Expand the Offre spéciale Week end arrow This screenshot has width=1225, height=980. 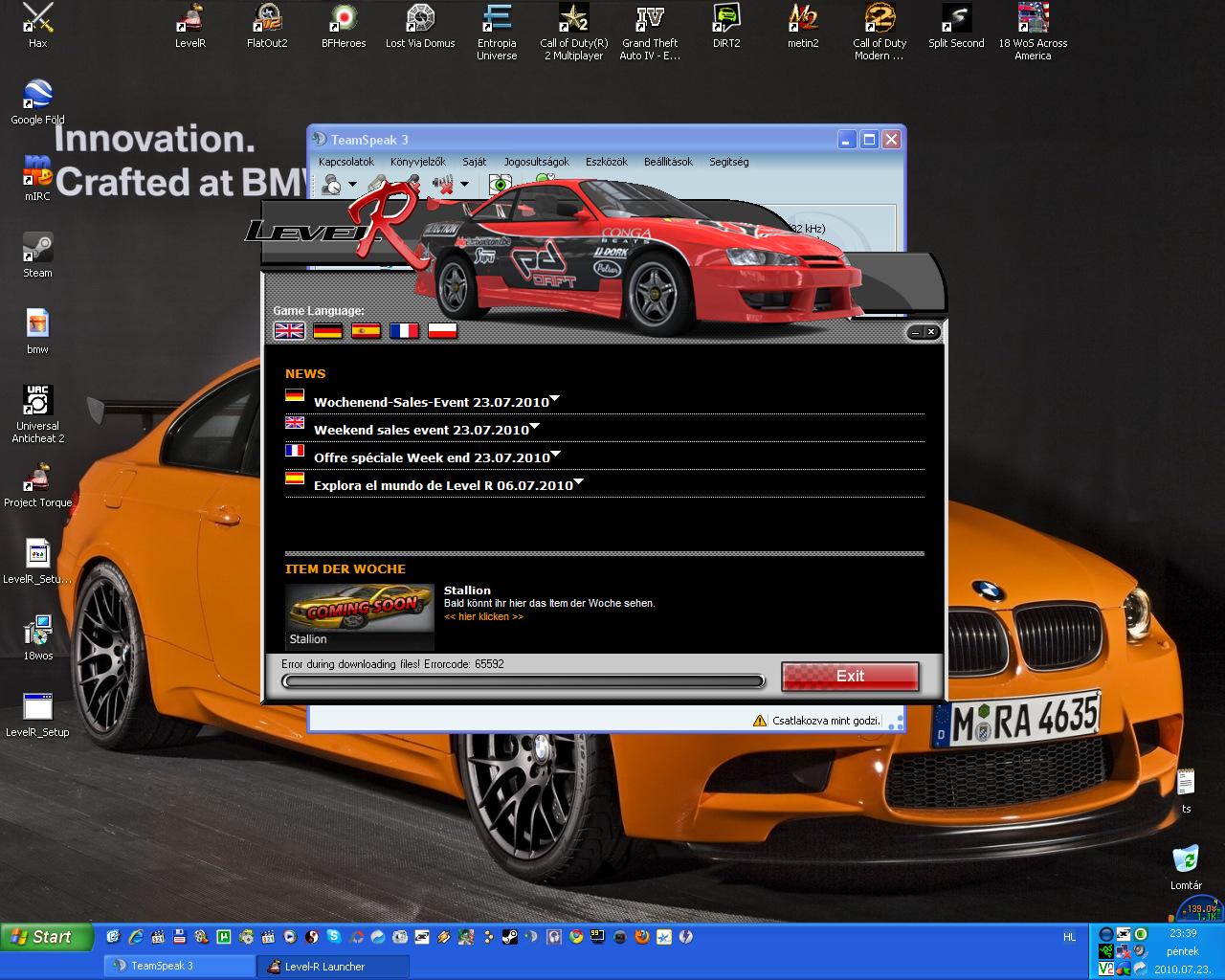point(556,454)
